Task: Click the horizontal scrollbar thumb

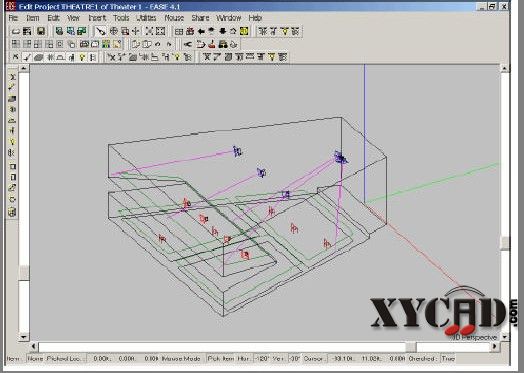Action: click(411, 347)
